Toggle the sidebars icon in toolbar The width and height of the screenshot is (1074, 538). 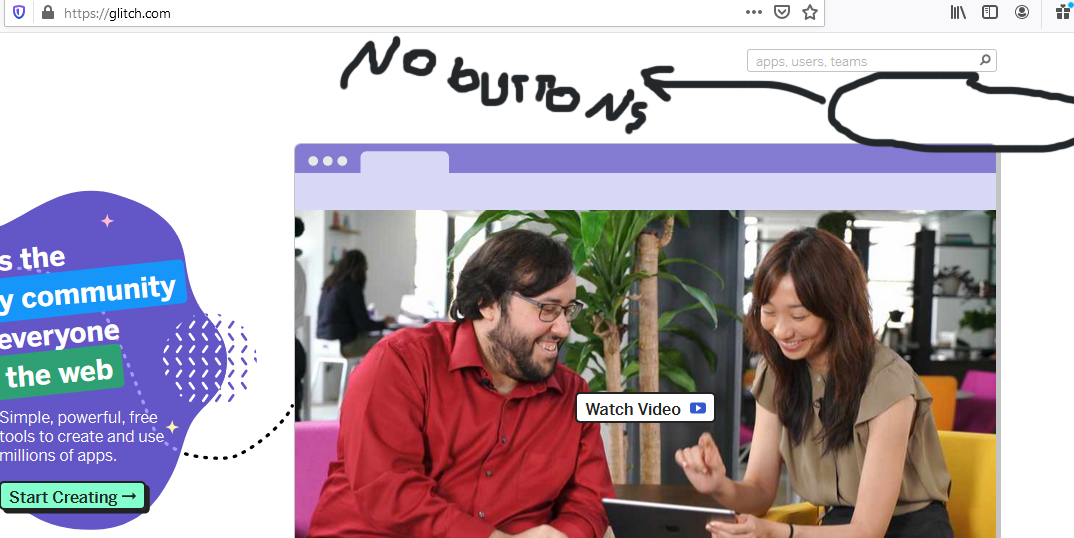tap(990, 12)
